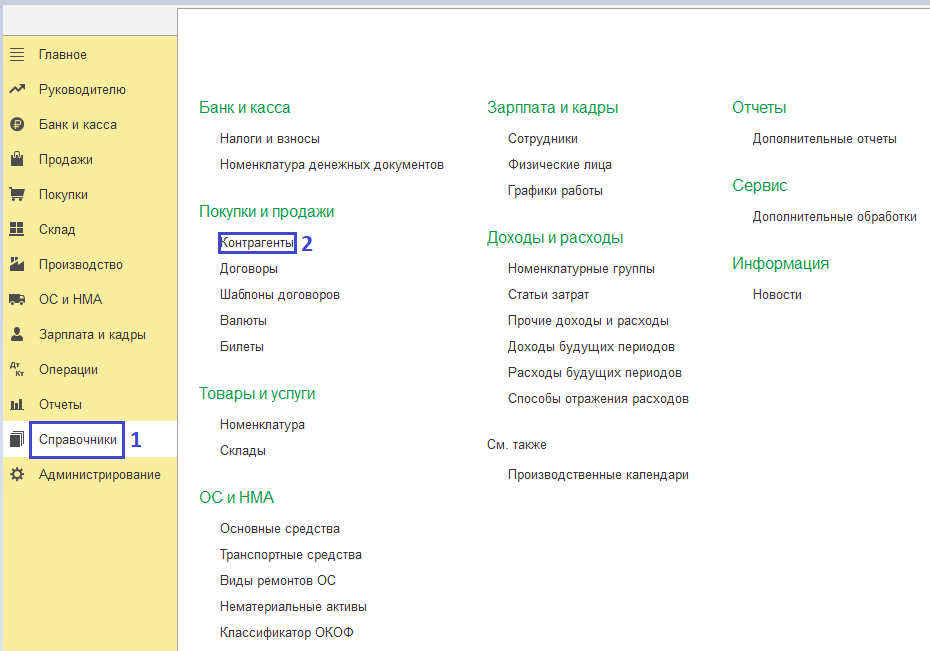The height and width of the screenshot is (651, 930).
Task: Click the warehouse grid icon for Склад
Action: click(17, 230)
